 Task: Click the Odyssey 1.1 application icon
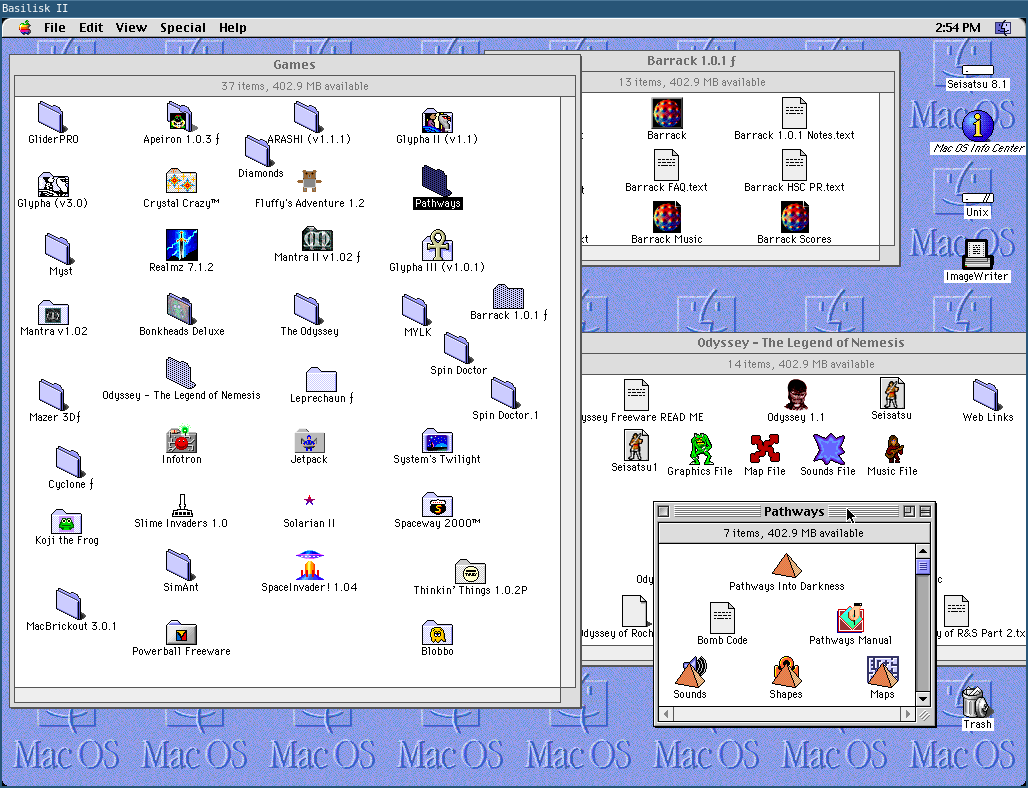(x=795, y=396)
